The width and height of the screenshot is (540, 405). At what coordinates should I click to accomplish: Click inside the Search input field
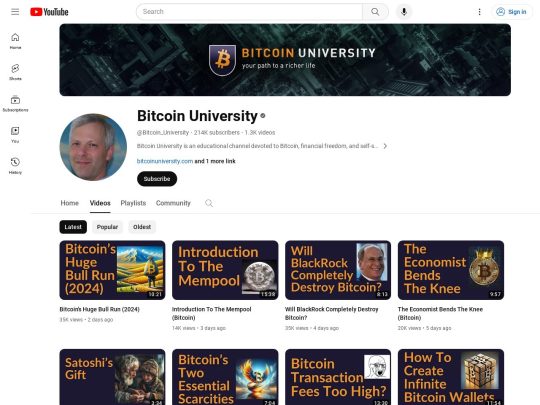click(x=249, y=12)
